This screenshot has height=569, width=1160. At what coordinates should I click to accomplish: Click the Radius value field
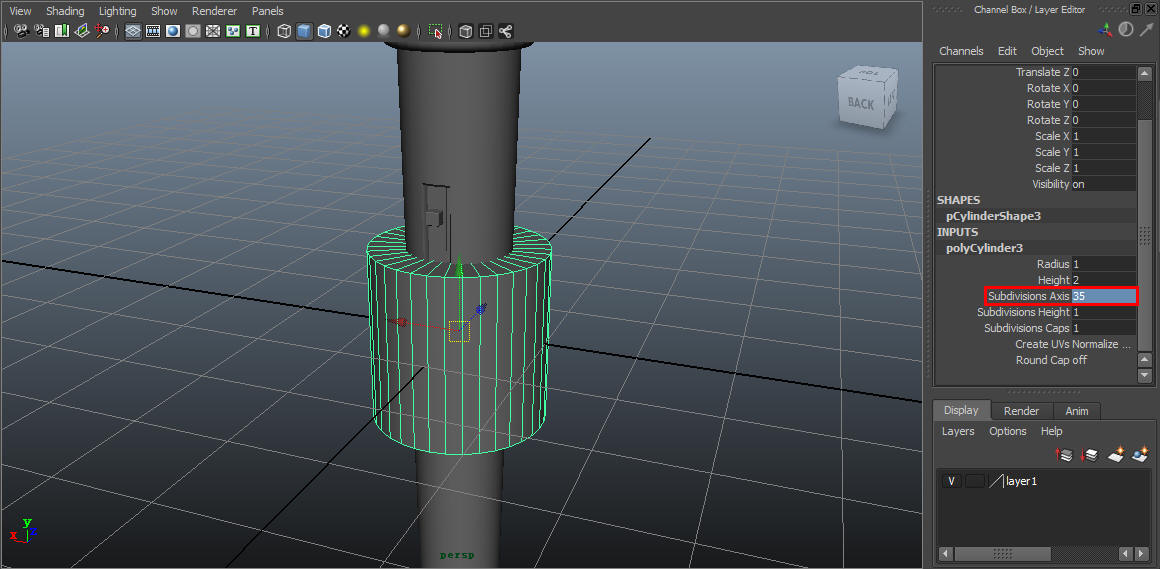coord(1103,264)
